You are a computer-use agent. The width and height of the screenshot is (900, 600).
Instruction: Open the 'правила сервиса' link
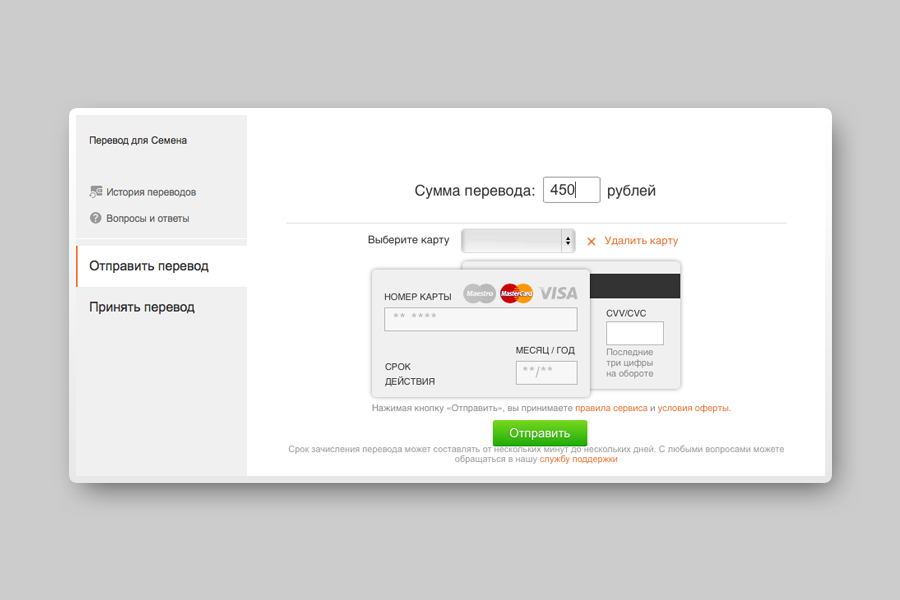611,408
